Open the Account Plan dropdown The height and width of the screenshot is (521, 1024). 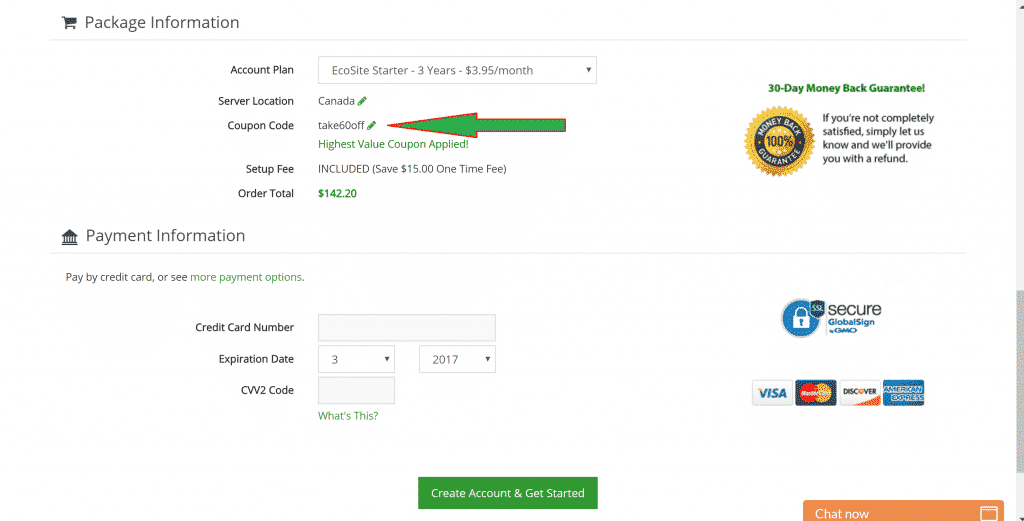pyautogui.click(x=457, y=70)
